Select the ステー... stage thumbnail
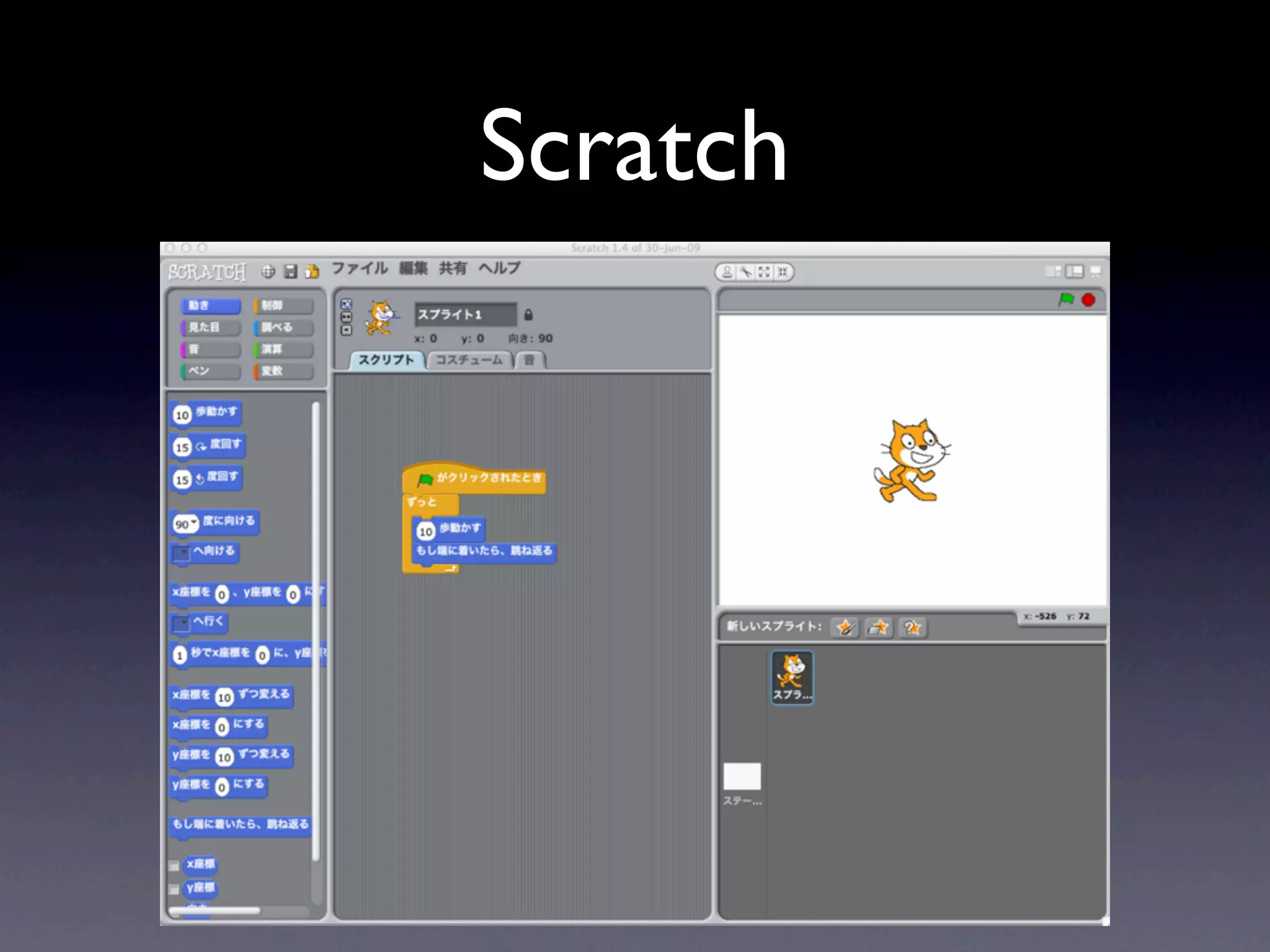This screenshot has width=1270, height=952. click(742, 784)
